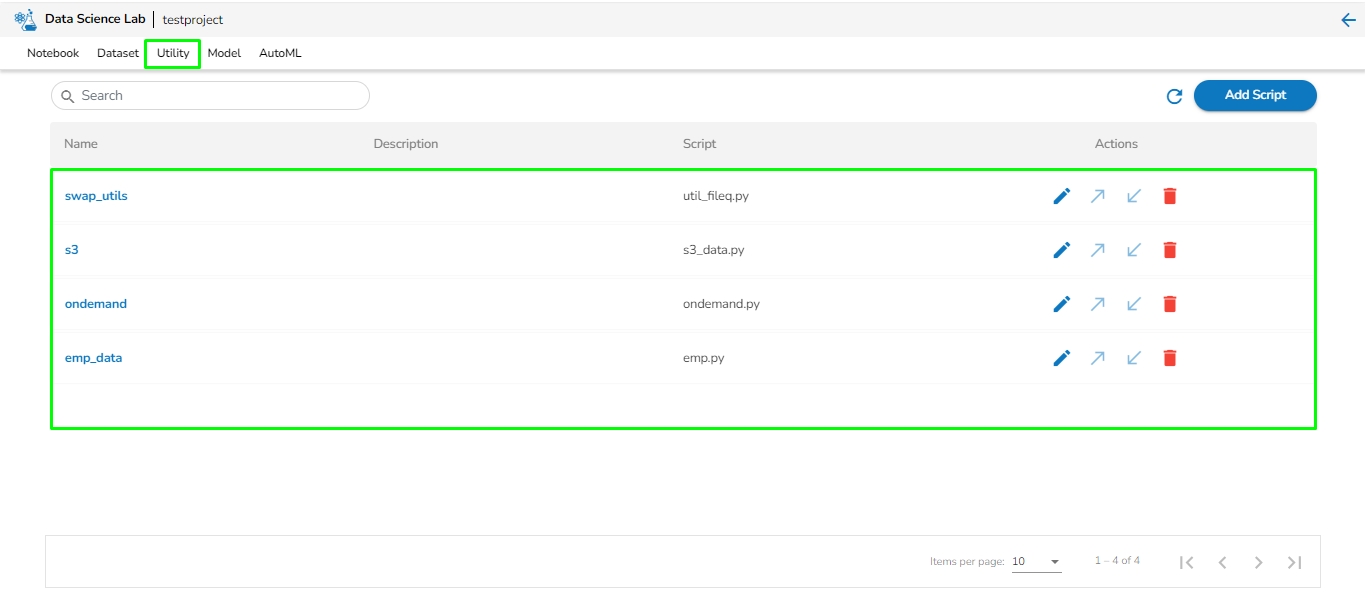Click the export arrow for swap_utils

point(1098,196)
